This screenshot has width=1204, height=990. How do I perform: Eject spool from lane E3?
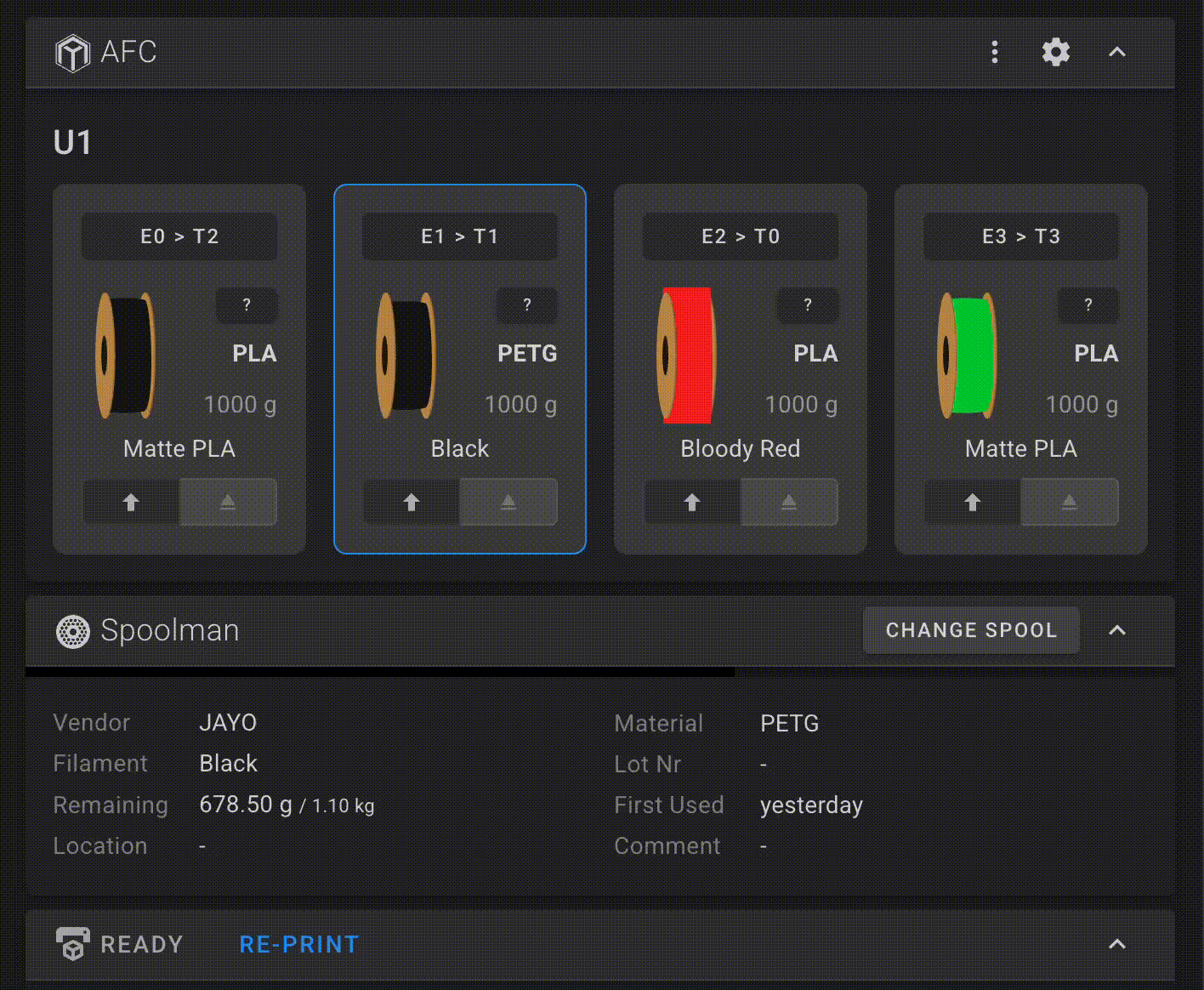(1070, 502)
